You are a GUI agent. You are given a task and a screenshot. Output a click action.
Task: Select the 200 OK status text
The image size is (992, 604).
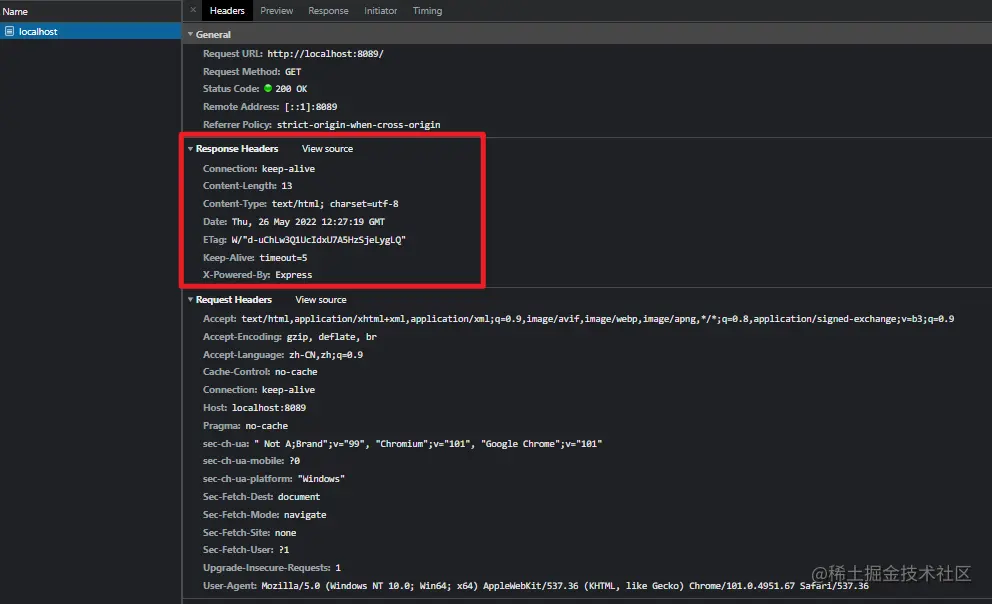(x=291, y=89)
